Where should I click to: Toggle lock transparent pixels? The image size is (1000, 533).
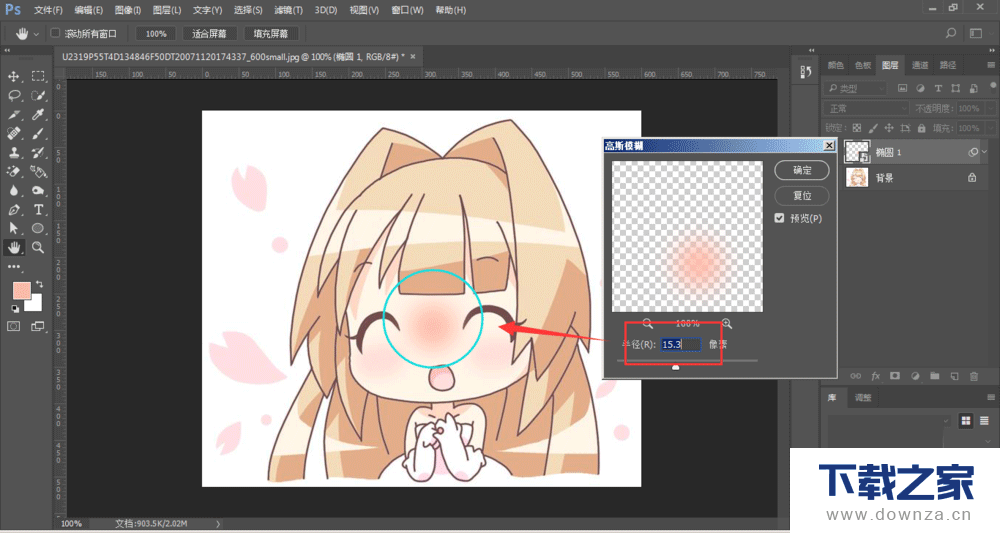coord(857,128)
